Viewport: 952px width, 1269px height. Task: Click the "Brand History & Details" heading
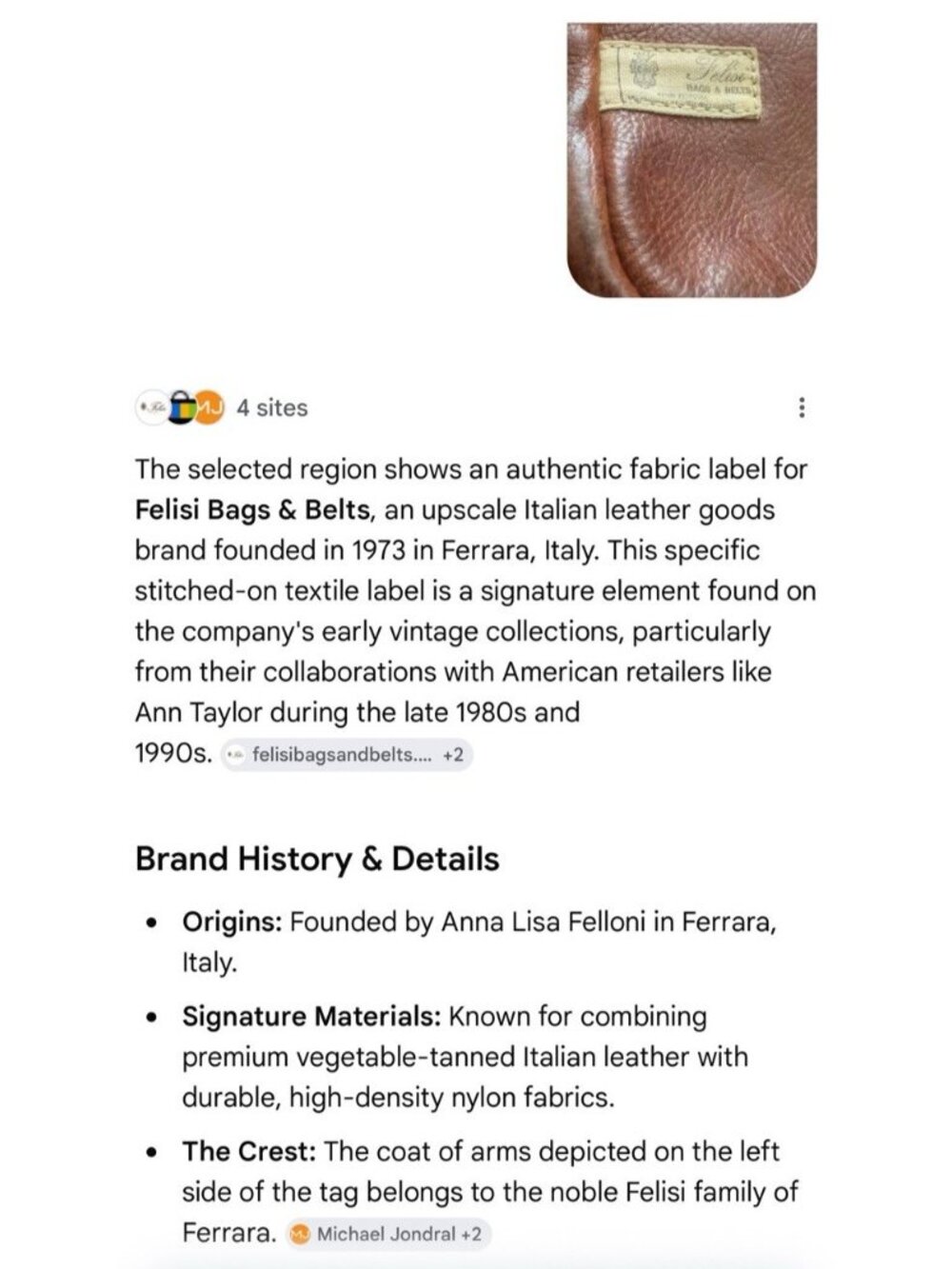click(x=317, y=859)
